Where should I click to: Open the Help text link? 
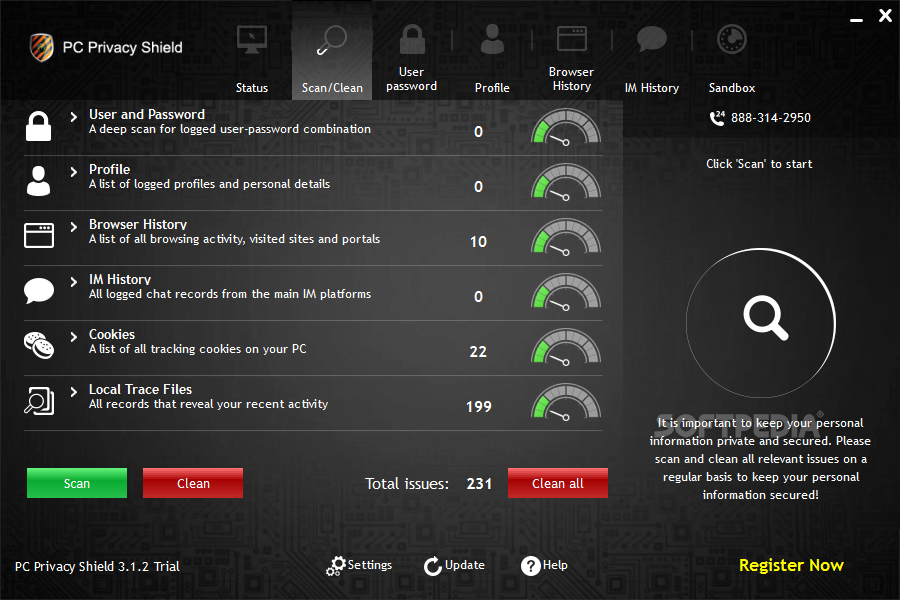coord(555,565)
